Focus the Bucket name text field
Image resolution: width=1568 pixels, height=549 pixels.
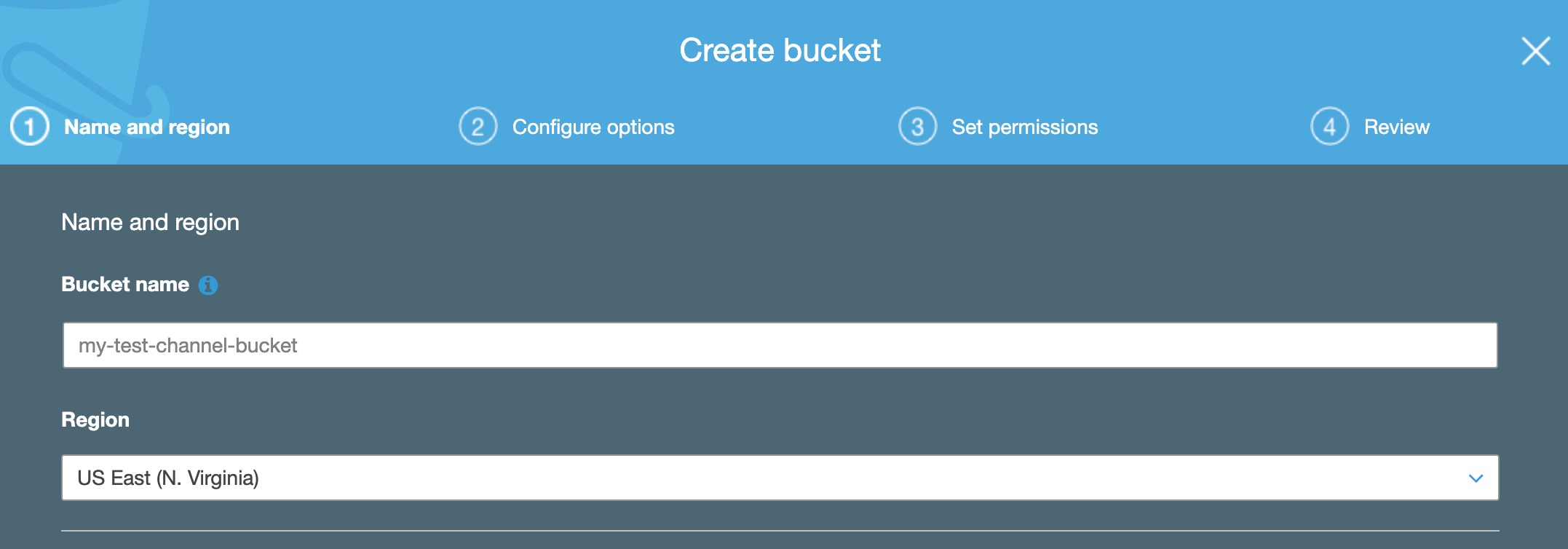780,345
